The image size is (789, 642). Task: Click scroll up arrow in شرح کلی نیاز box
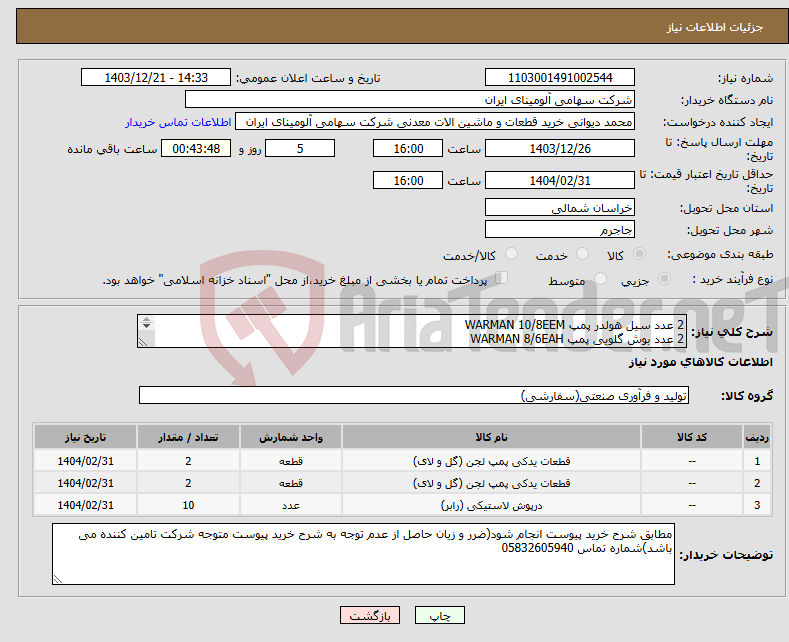point(146,319)
